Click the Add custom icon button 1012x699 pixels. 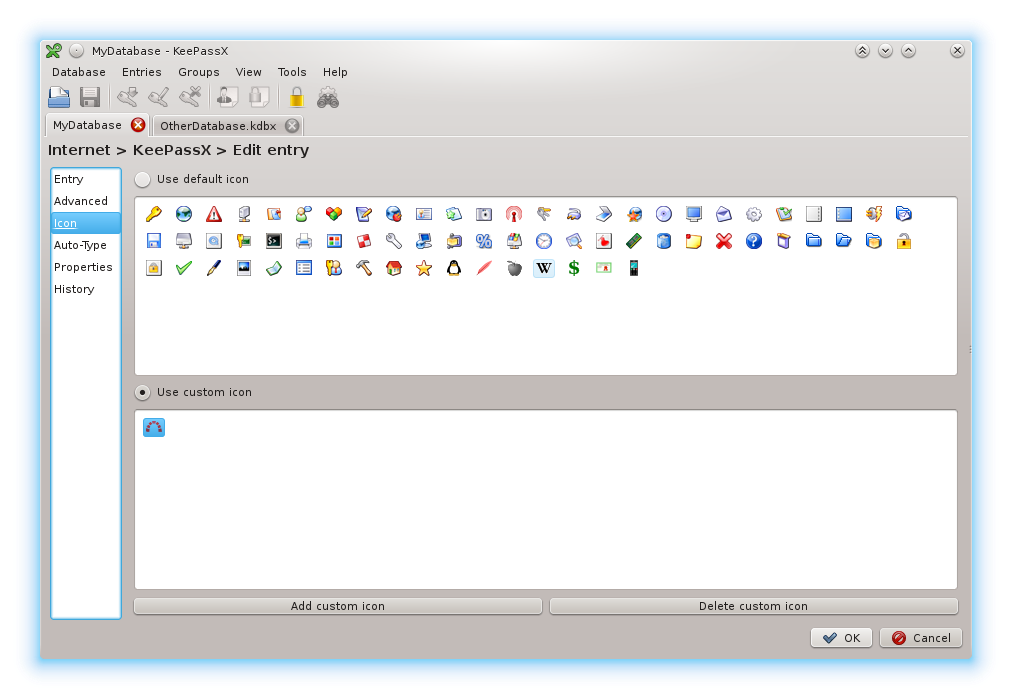338,606
